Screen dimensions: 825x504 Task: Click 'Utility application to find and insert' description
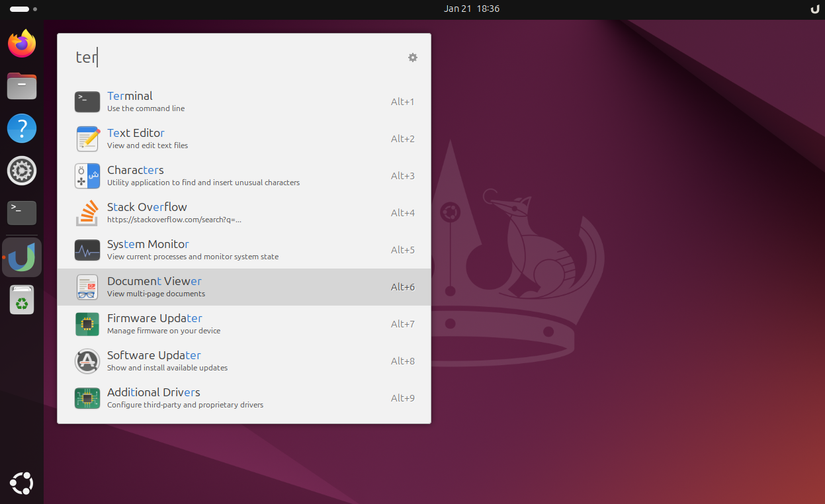pyautogui.click(x=203, y=183)
